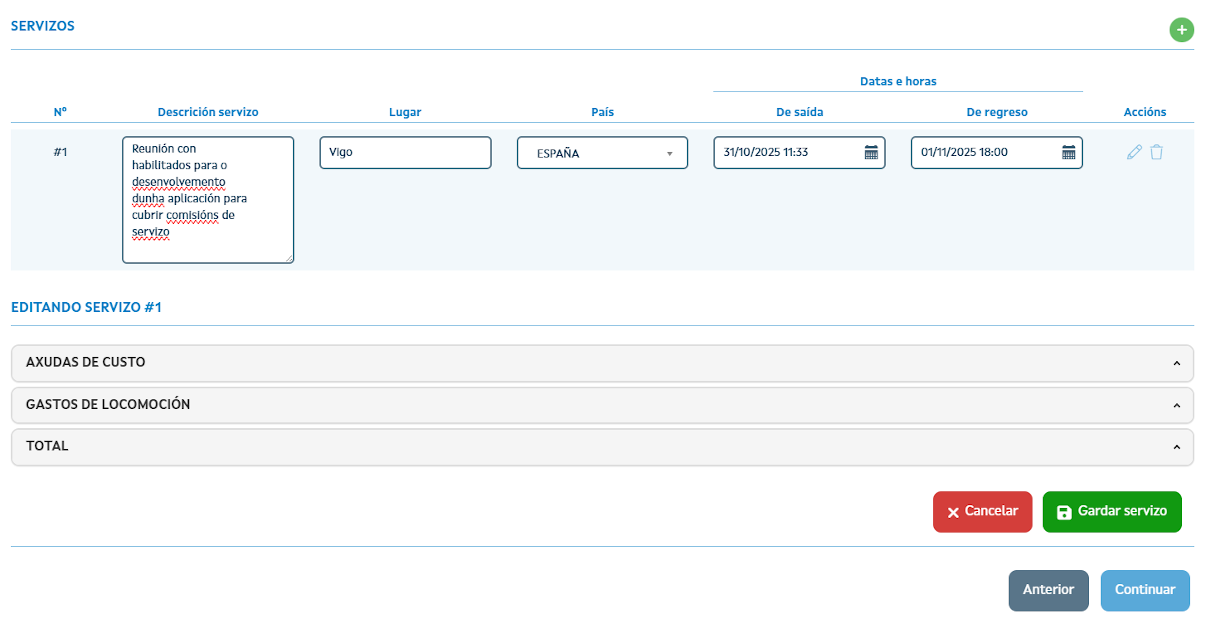The height and width of the screenshot is (619, 1206).
Task: Expand the TOTAL section
Action: (x=602, y=447)
